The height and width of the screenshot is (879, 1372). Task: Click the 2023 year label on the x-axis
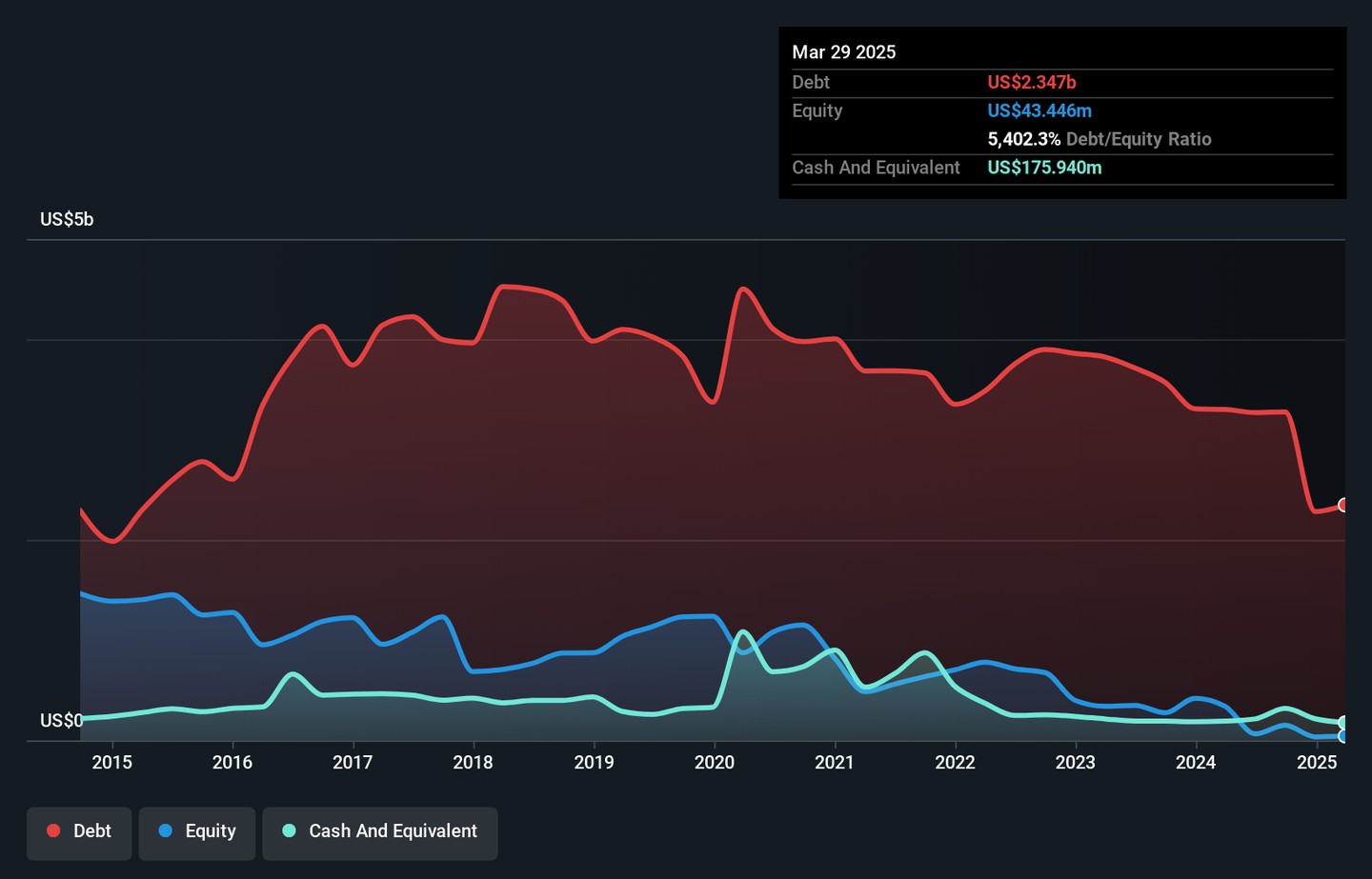[x=1076, y=763]
